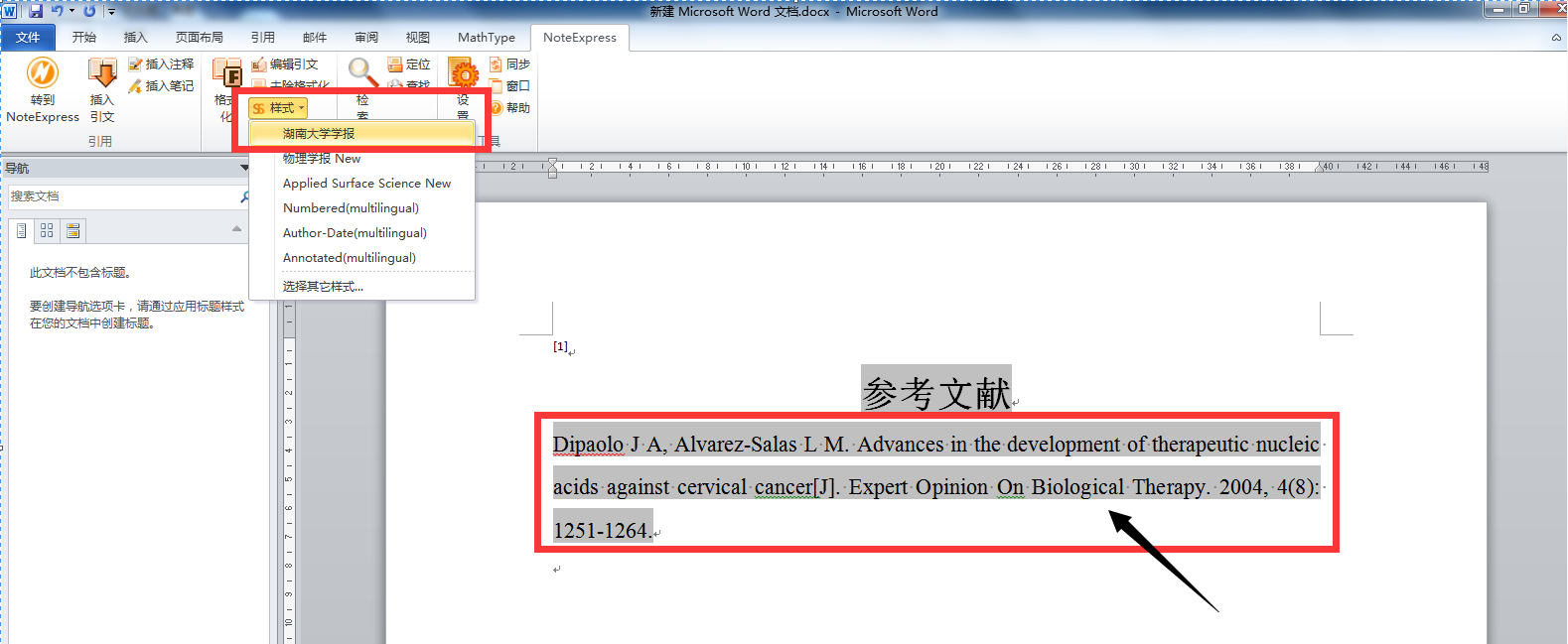1568x644 pixels.
Task: Toggle the Style (样式) dropdown button
Action: (278, 108)
